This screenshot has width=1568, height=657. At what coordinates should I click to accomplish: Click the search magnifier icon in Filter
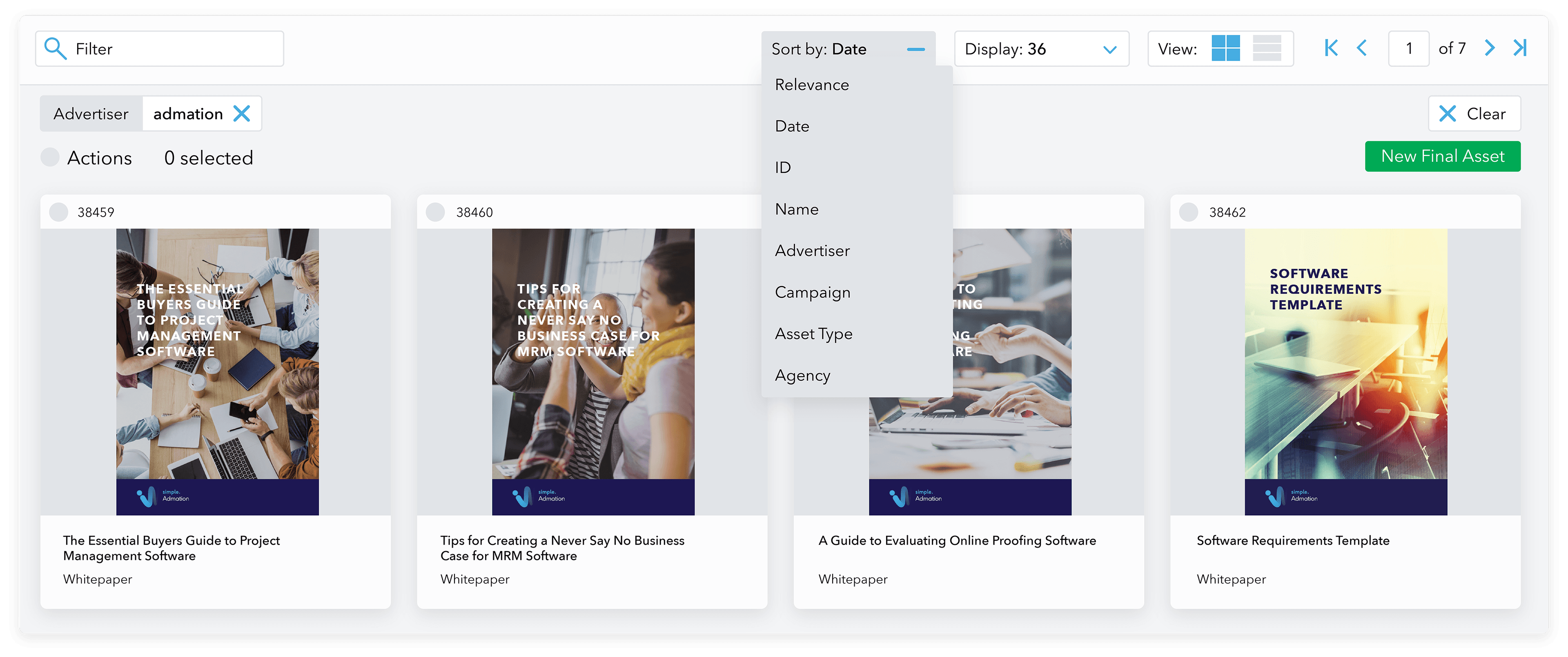point(56,49)
